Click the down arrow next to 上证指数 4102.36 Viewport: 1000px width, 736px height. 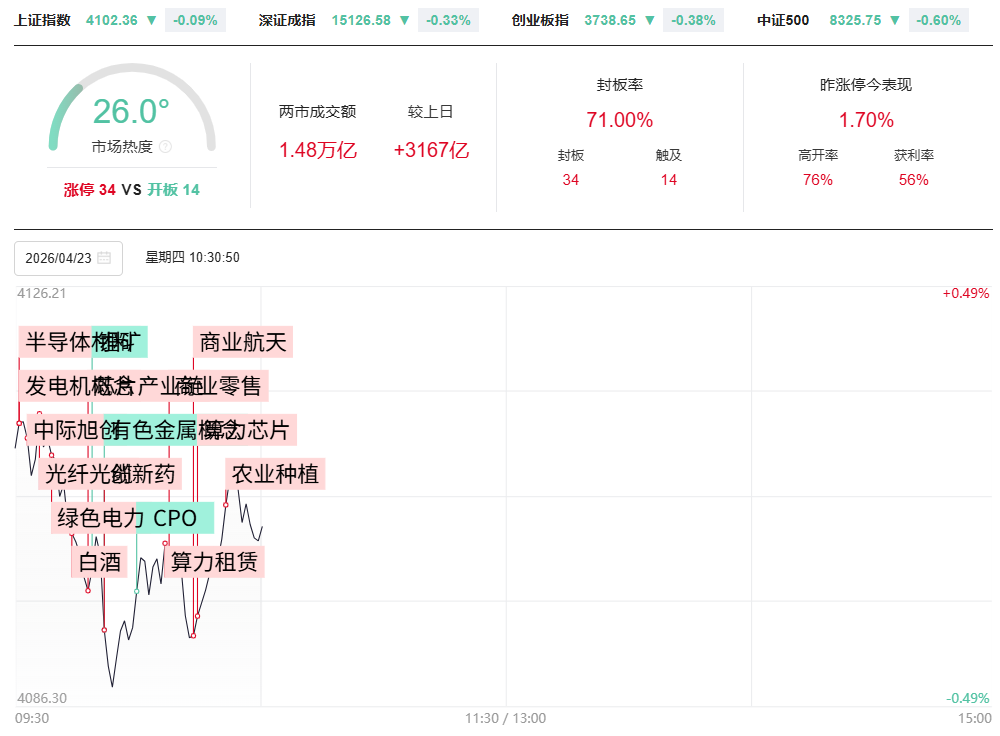point(151,20)
